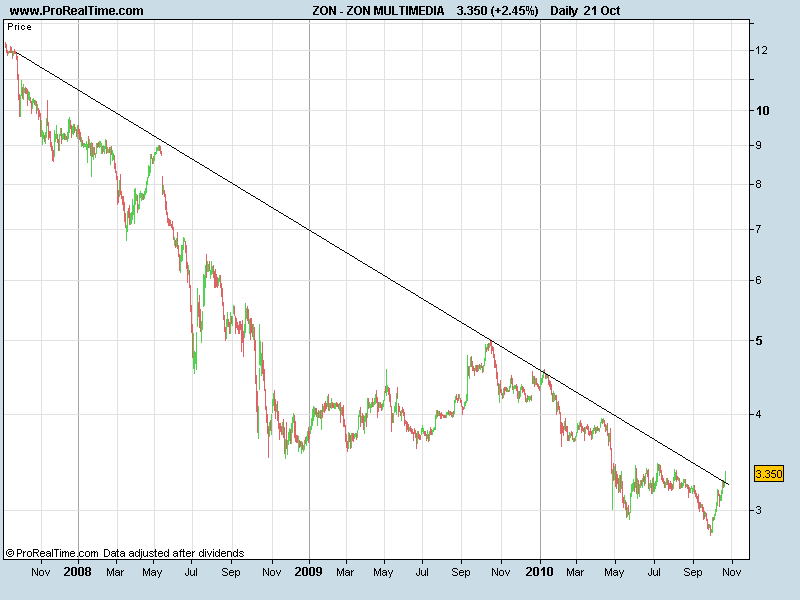Click the www.ProRealTime.com header text
Viewport: 800px width, 600px height.
pyautogui.click(x=77, y=11)
